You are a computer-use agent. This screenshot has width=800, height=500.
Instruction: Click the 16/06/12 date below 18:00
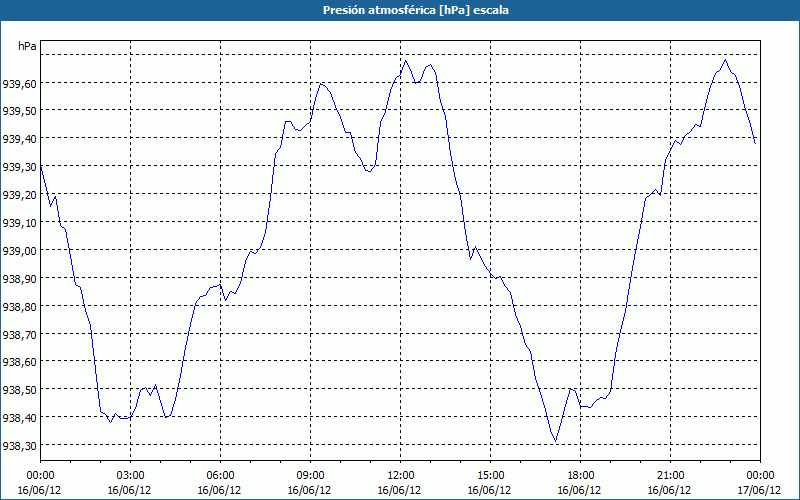(x=580, y=490)
